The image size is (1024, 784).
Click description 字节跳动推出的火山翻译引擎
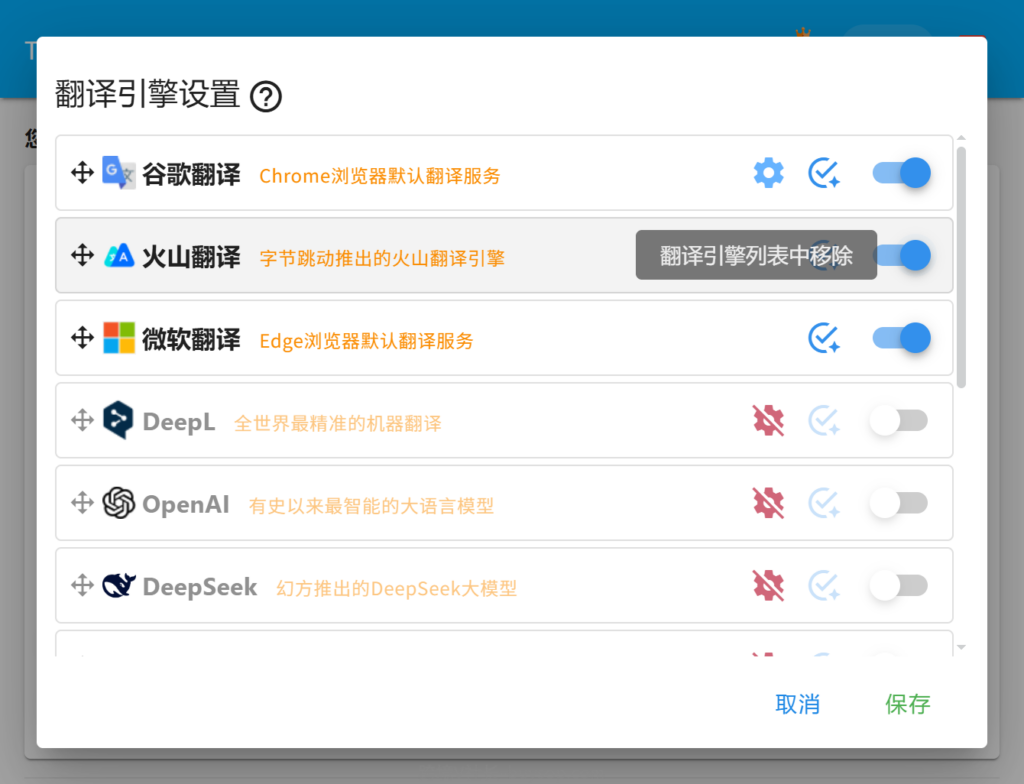point(383,258)
